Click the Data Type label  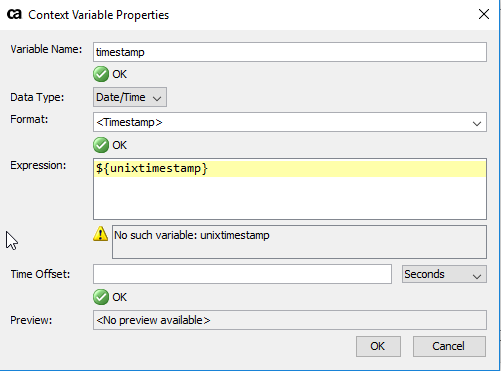(x=37, y=97)
